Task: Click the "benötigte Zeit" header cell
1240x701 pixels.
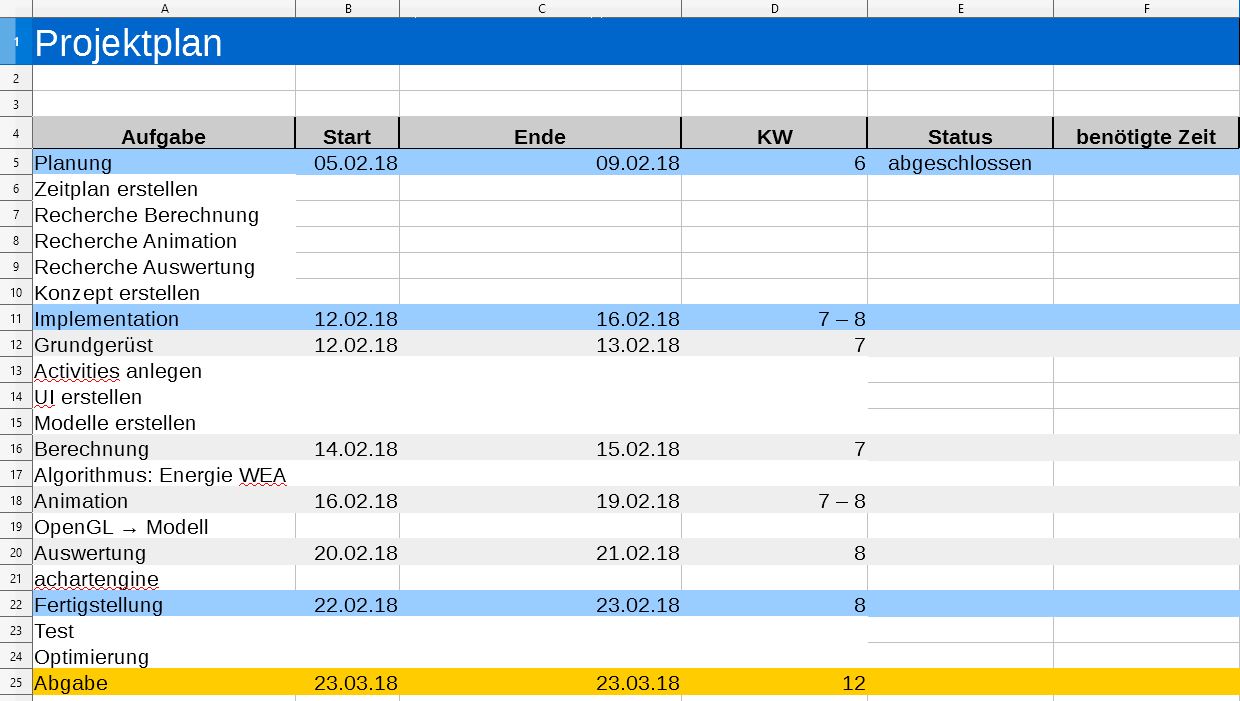Action: (1145, 137)
